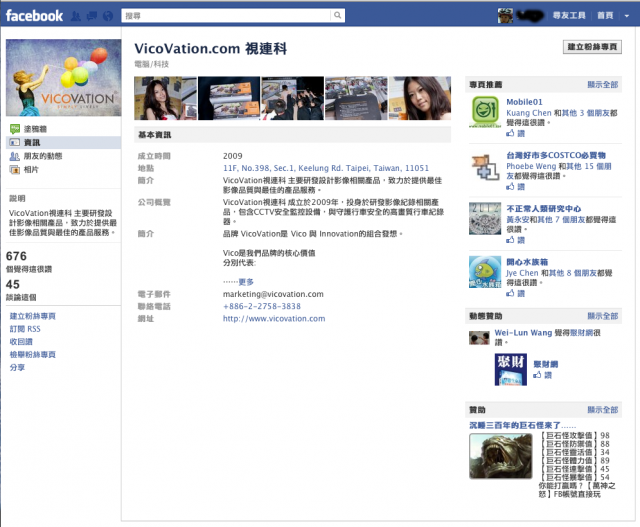Click the user avatar in top bar
This screenshot has height=527, width=640.
tap(505, 16)
